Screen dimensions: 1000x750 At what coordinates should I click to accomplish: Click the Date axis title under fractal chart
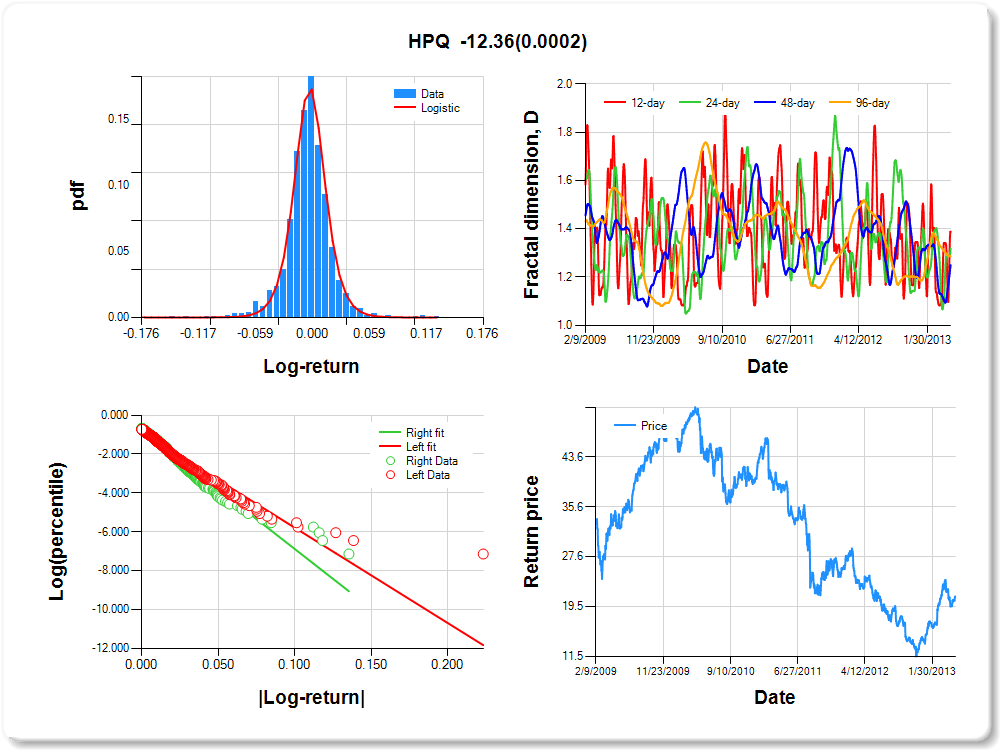tap(767, 366)
